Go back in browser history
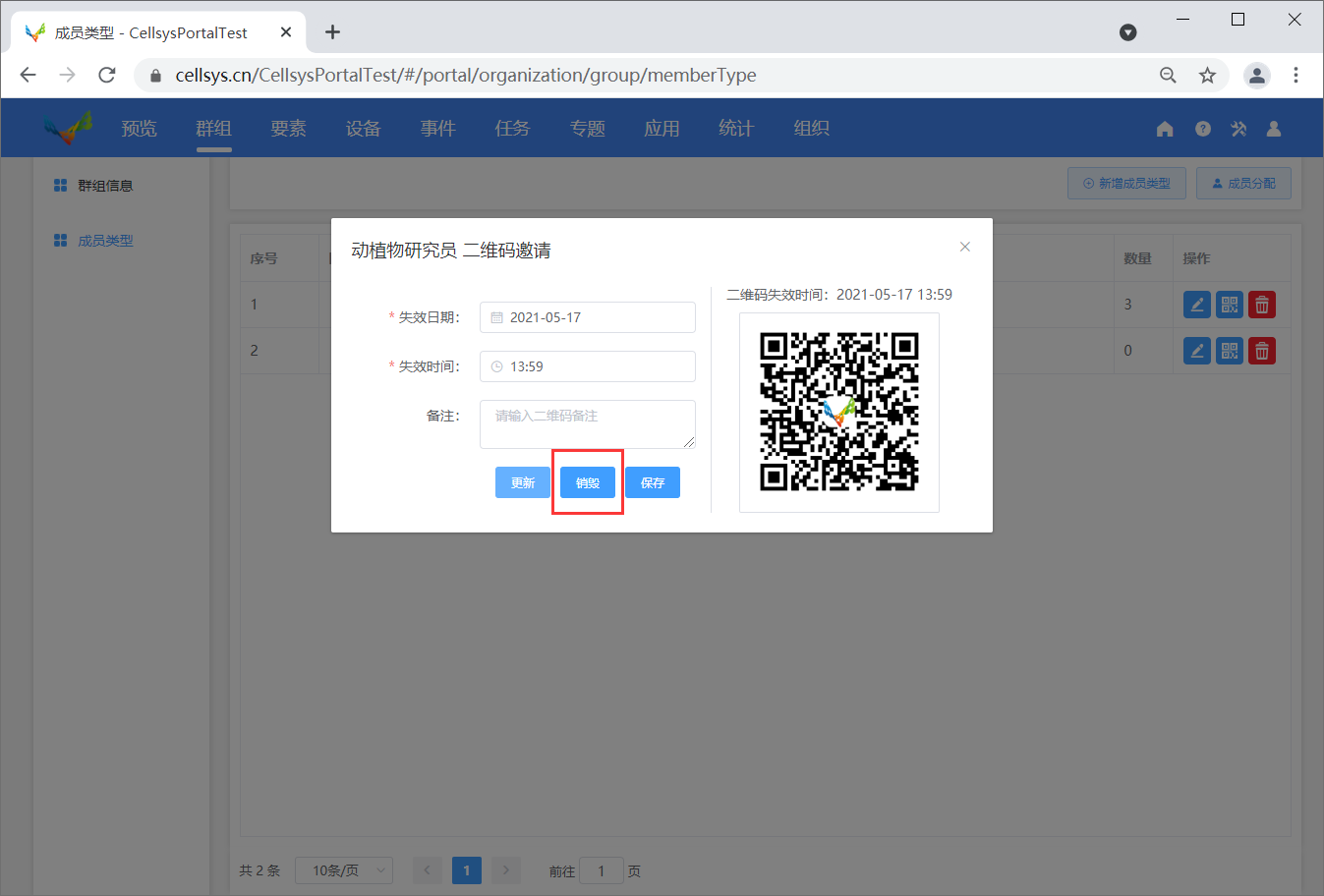This screenshot has width=1324, height=896. point(28,75)
